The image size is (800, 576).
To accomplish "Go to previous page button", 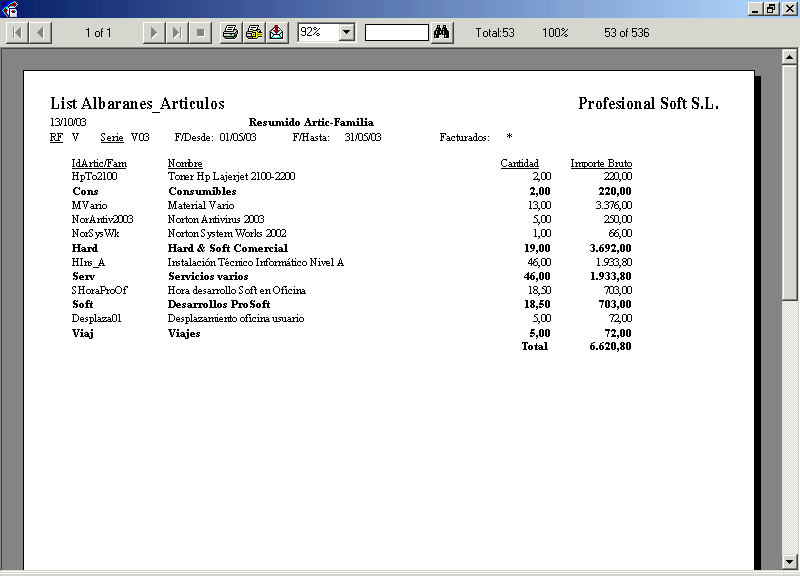I will (41, 33).
